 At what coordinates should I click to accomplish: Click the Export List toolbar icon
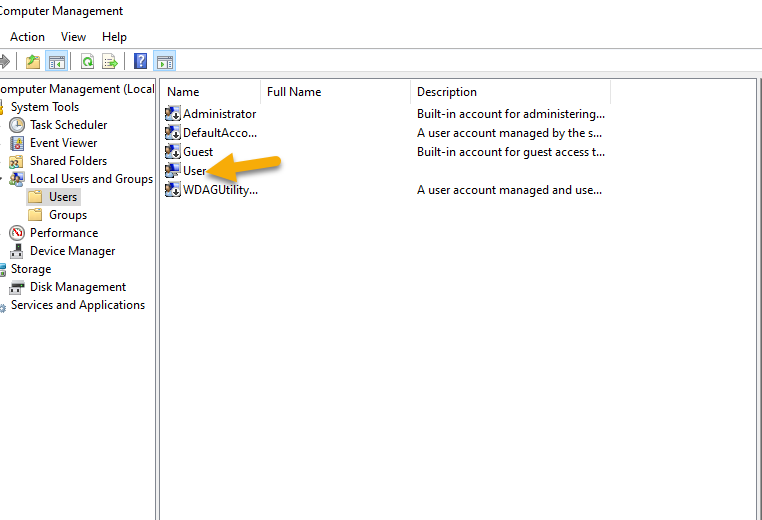[x=110, y=62]
